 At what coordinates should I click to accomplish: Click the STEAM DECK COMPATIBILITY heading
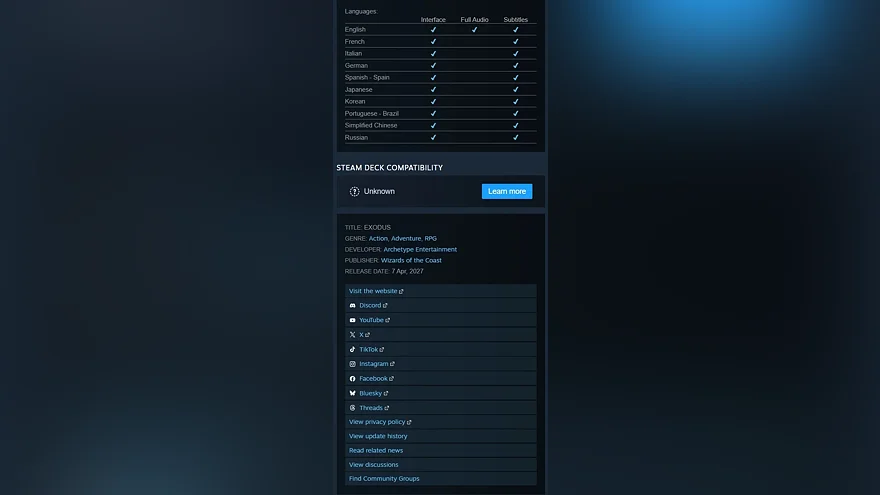(389, 168)
